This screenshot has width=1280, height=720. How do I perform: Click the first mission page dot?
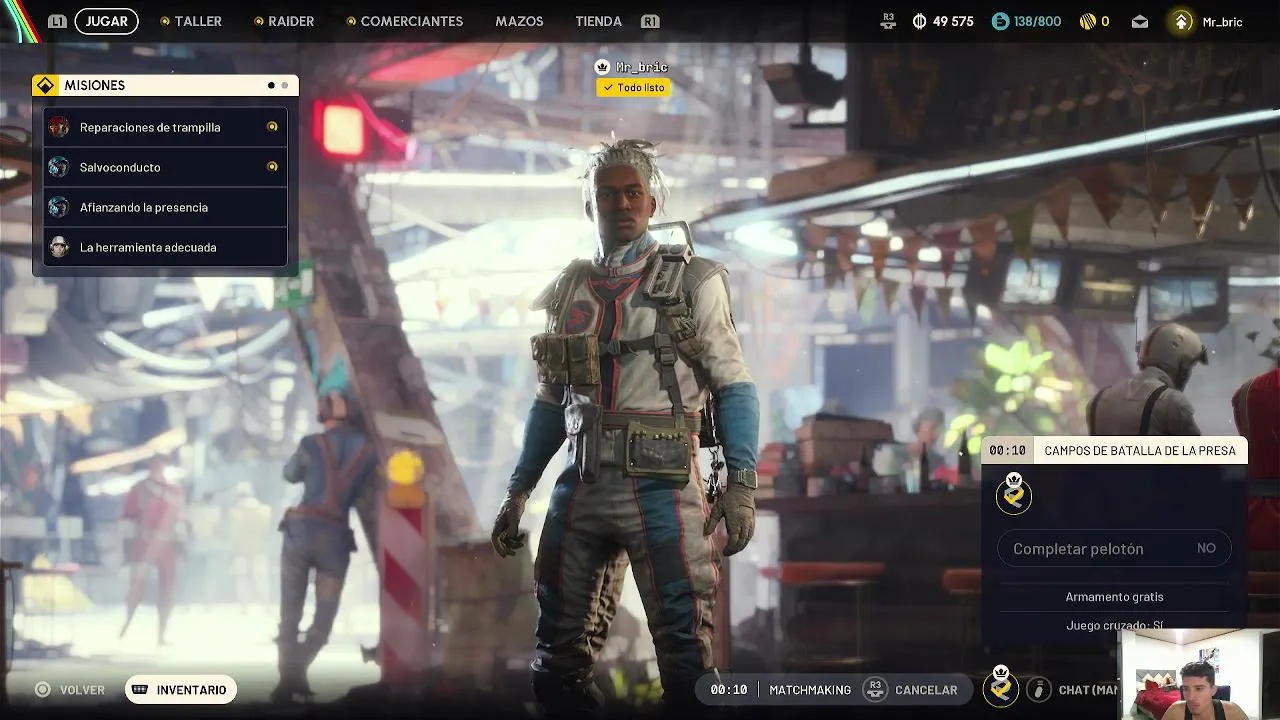[271, 86]
